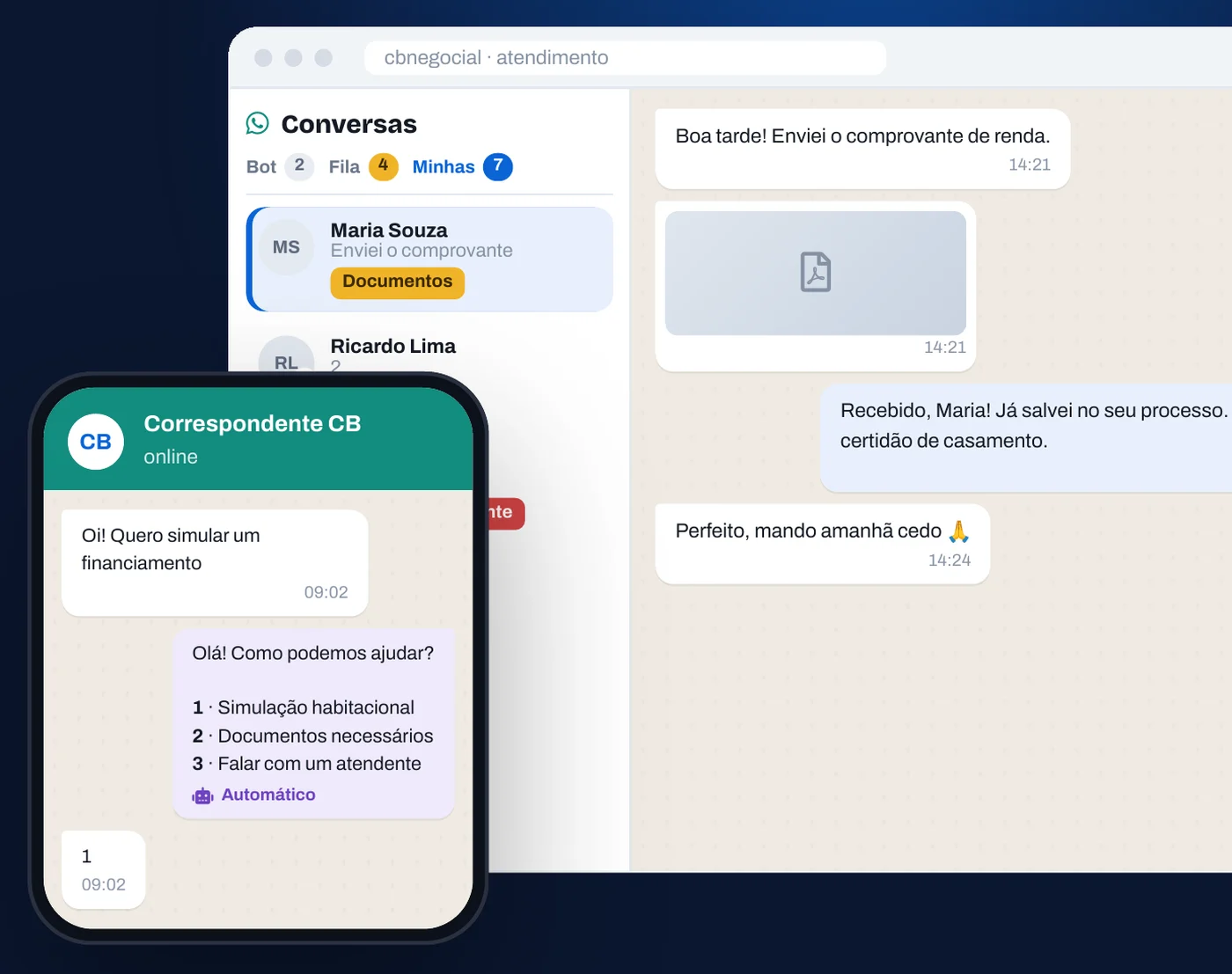Click the Automático label in bot message
Screen dimensions: 1232x974
[268, 795]
